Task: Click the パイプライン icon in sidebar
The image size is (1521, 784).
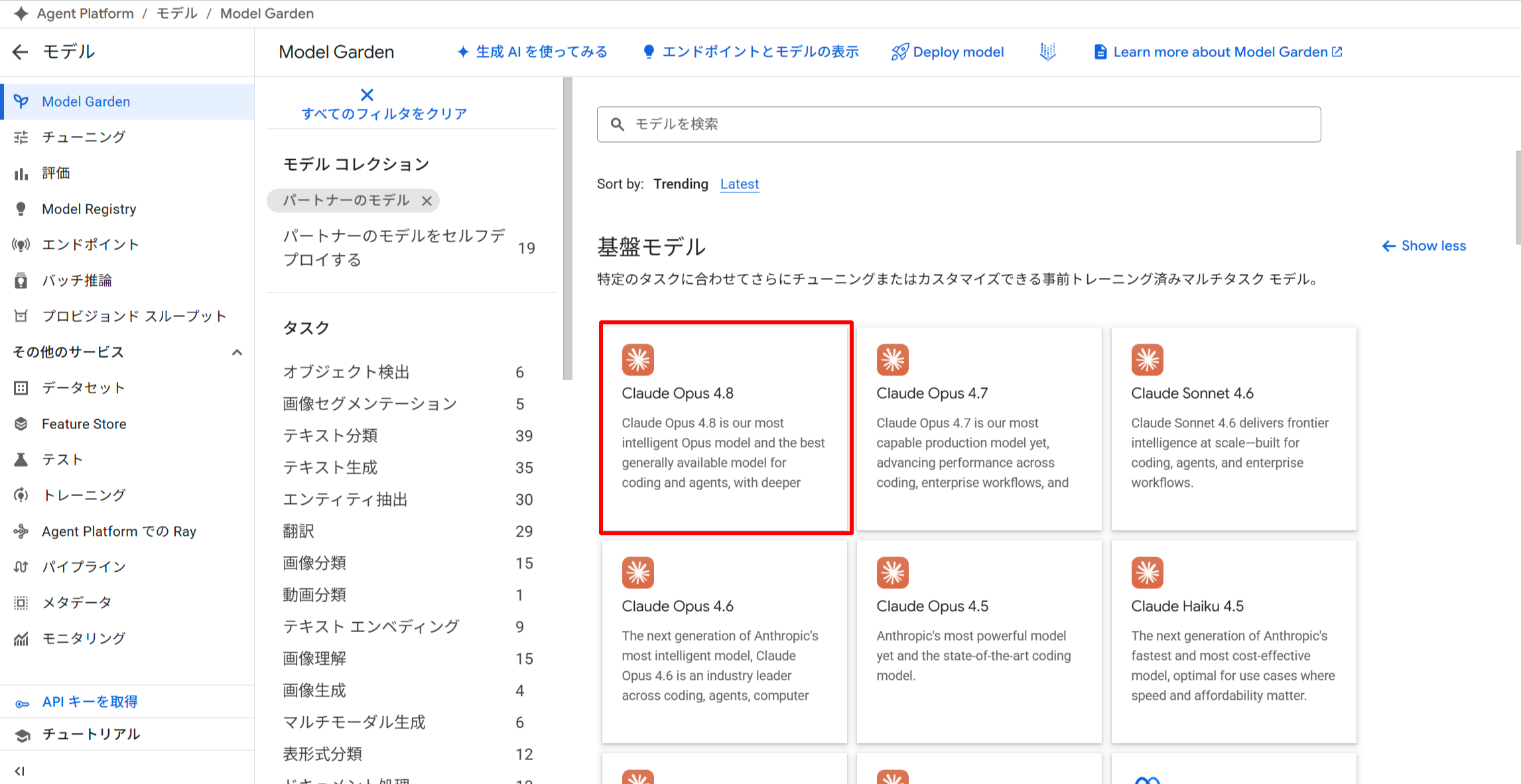Action: click(x=21, y=567)
